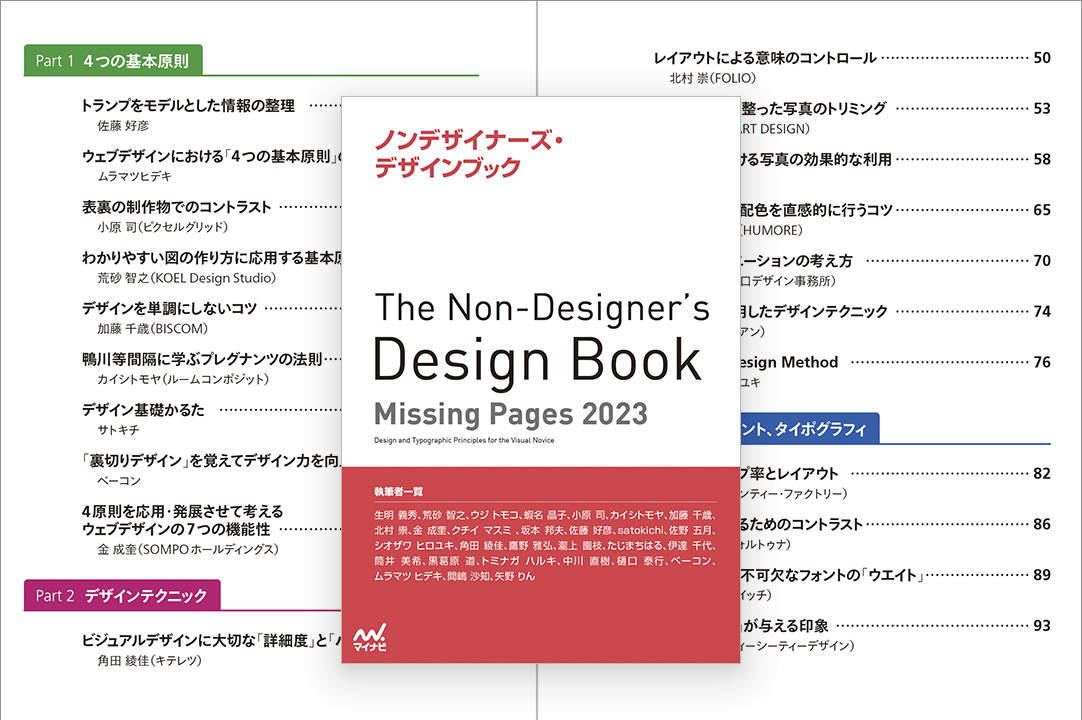Click the author name "佐藤 好彦"

(x=123, y=126)
